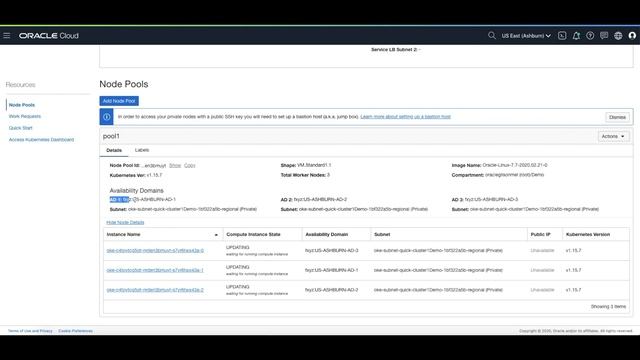Image resolution: width=640 pixels, height=360 pixels.
Task: Open Access Kubernetes Dashboard link
Action: click(41, 140)
